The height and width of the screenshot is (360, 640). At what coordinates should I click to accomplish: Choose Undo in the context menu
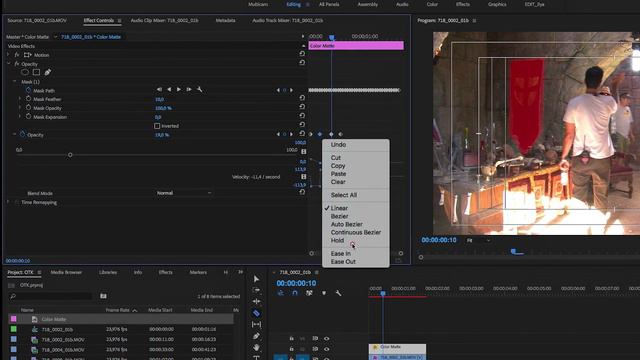[x=338, y=144]
